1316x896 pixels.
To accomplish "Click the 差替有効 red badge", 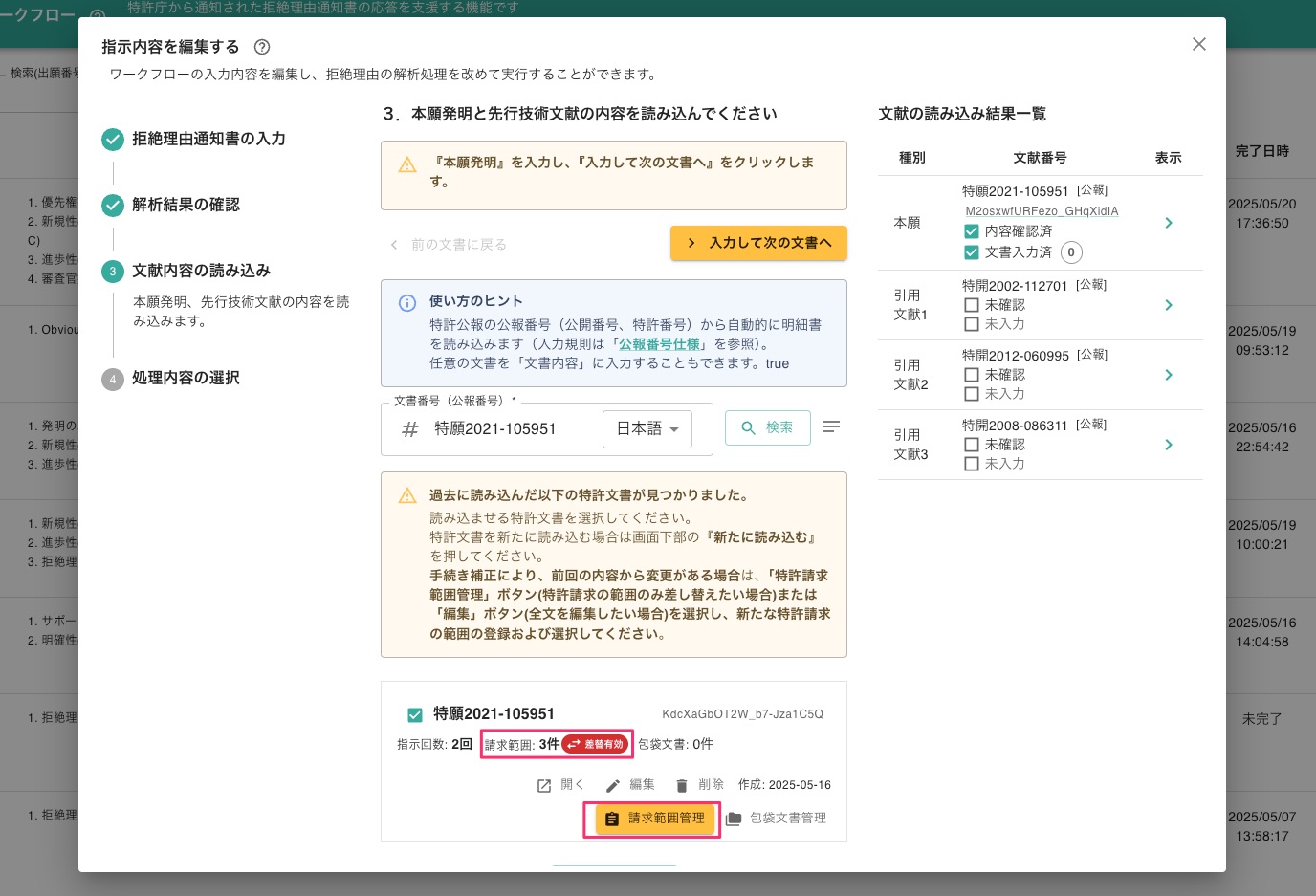I will click(596, 744).
